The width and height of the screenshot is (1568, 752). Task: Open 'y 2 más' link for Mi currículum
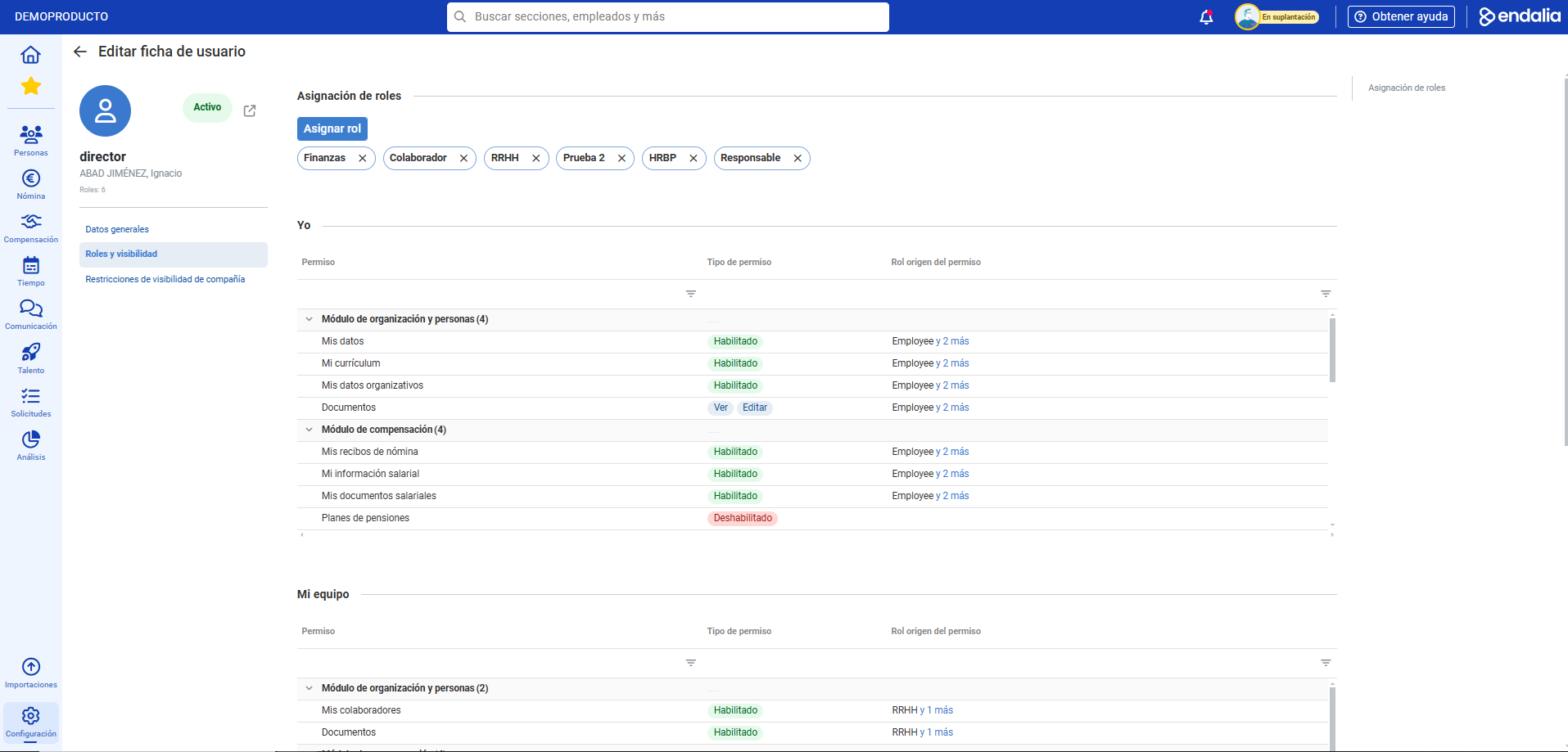coord(952,363)
